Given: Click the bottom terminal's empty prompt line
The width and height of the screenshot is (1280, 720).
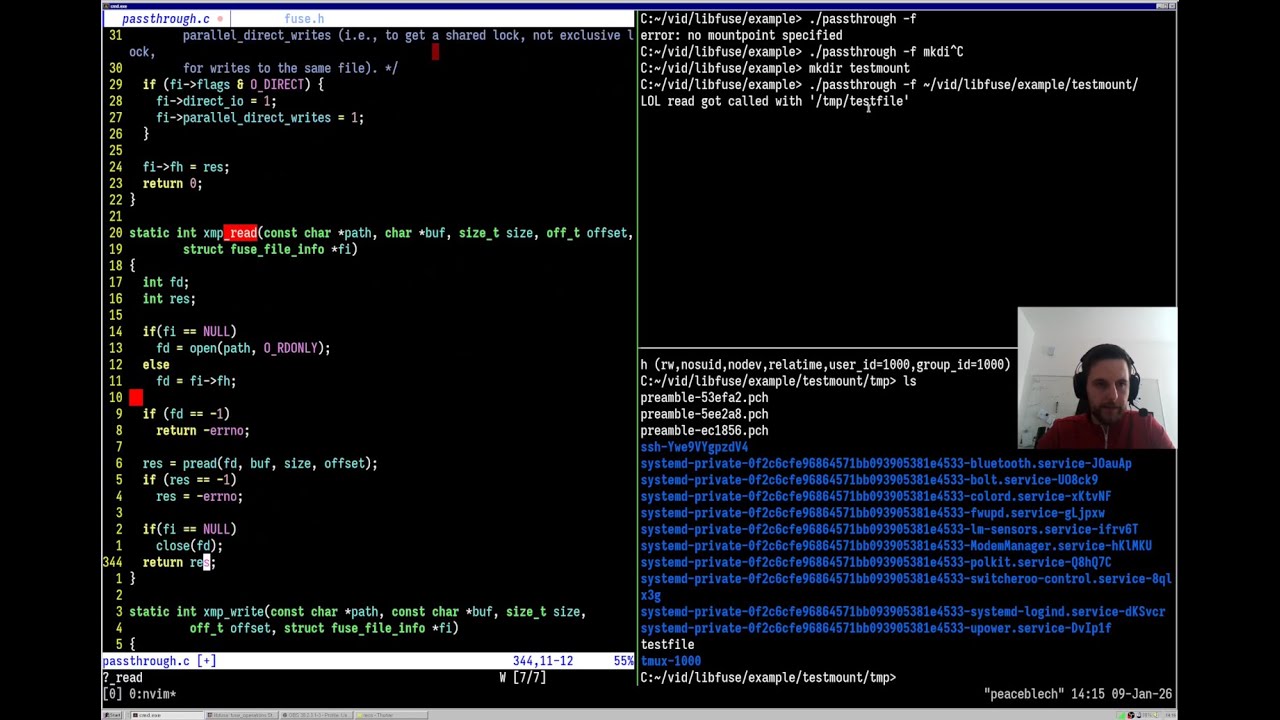Looking at the screenshot, I should point(768,678).
